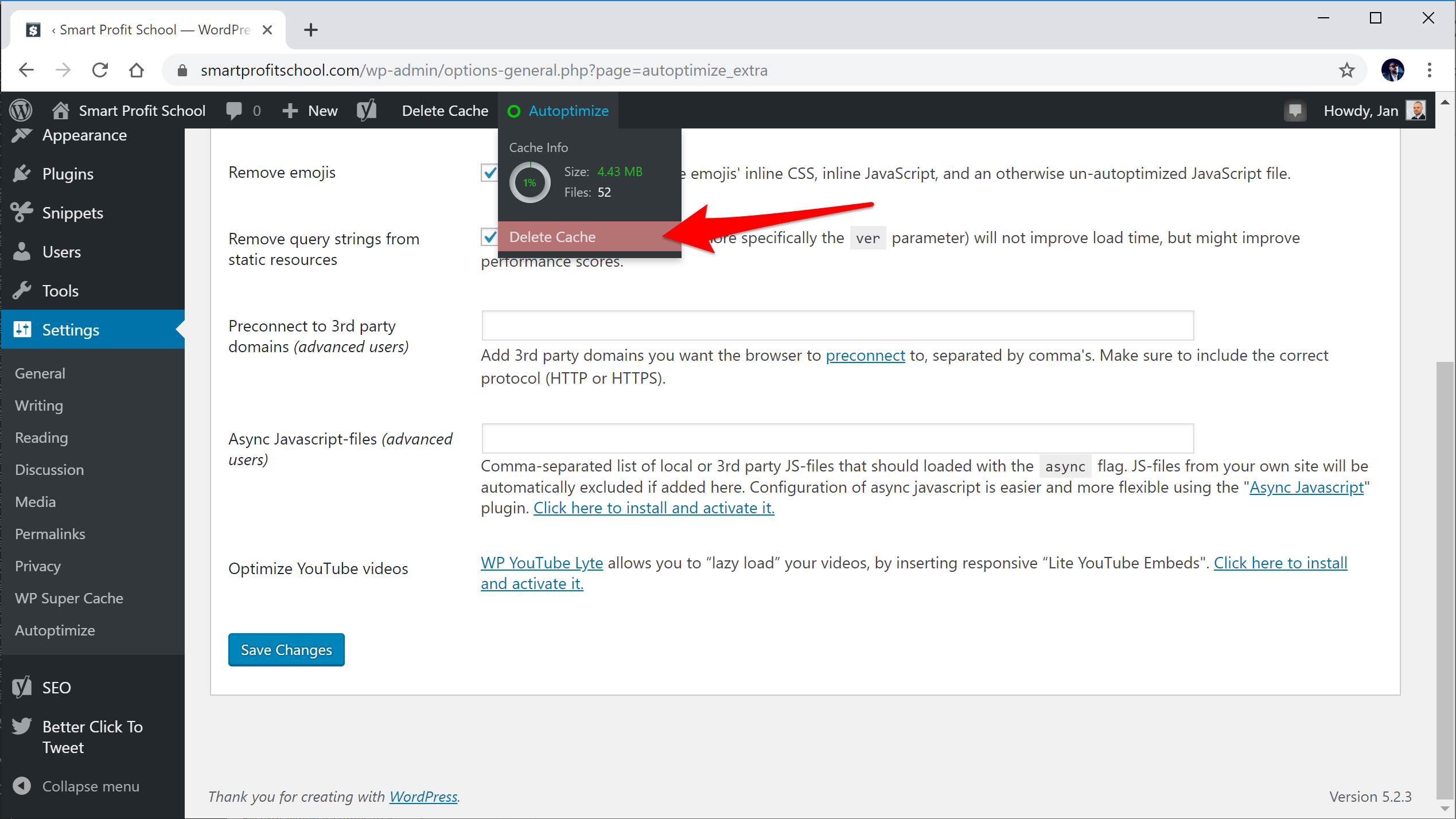Click the green Autoptimize status circle icon
1456x819 pixels.
click(x=514, y=111)
